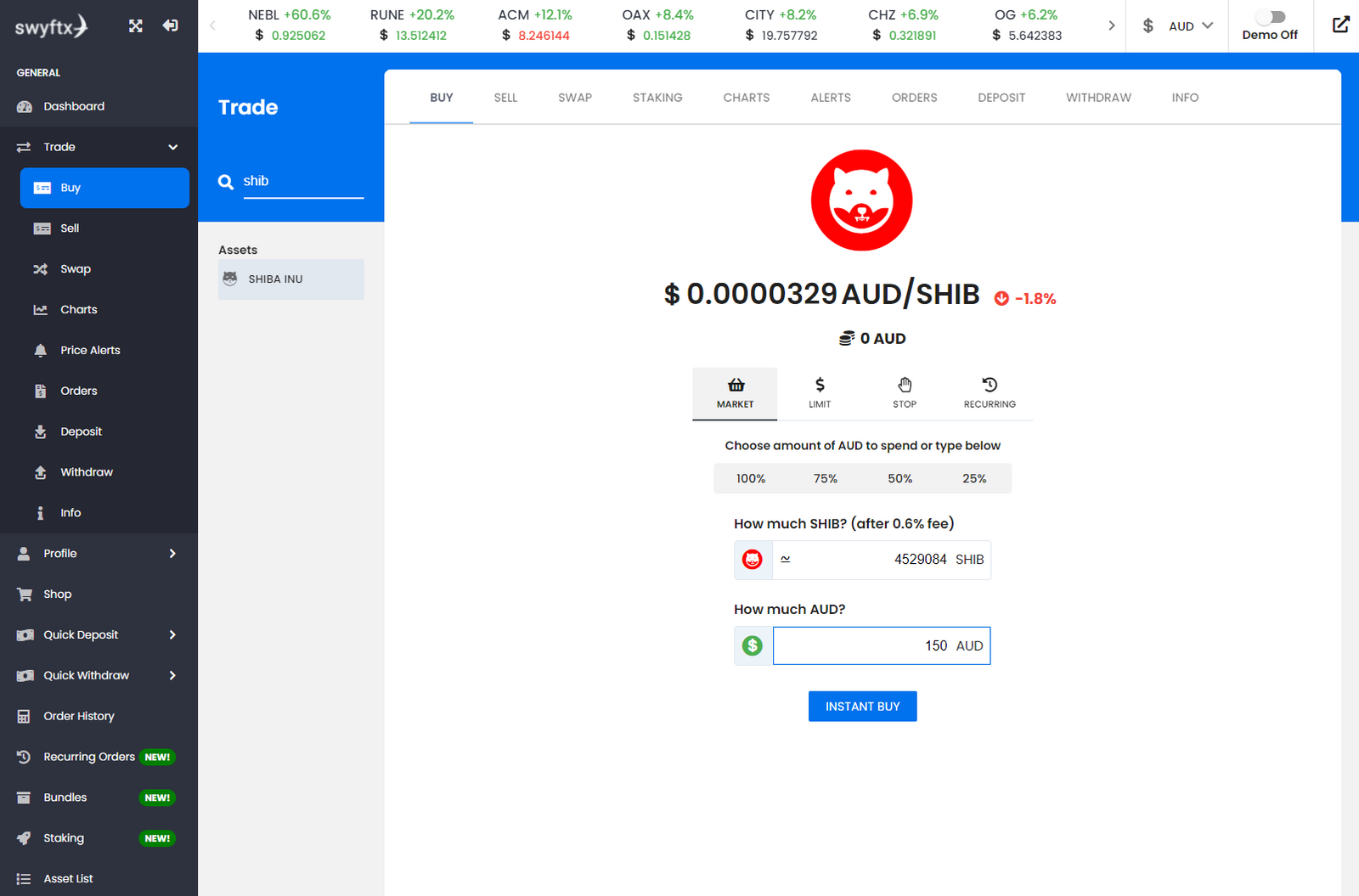Choose 50% of AUD balance
The width and height of the screenshot is (1359, 896).
point(900,479)
